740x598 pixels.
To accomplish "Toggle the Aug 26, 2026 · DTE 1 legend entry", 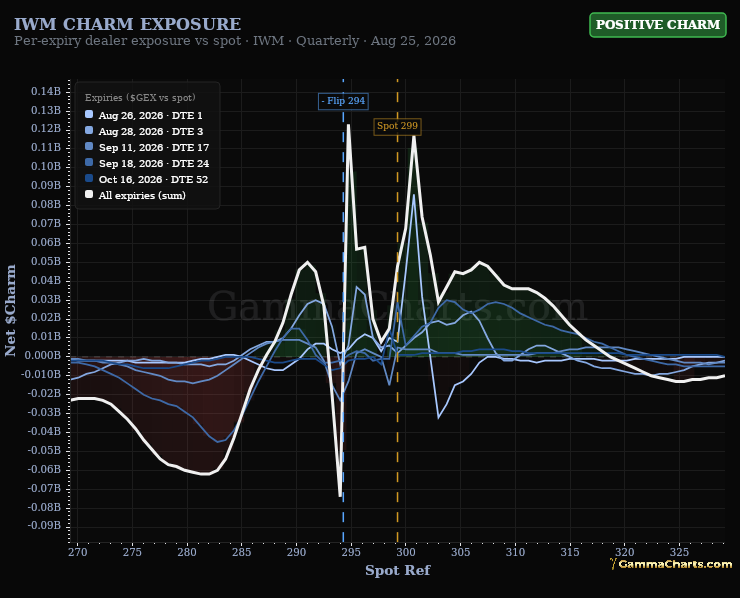I will coord(143,115).
